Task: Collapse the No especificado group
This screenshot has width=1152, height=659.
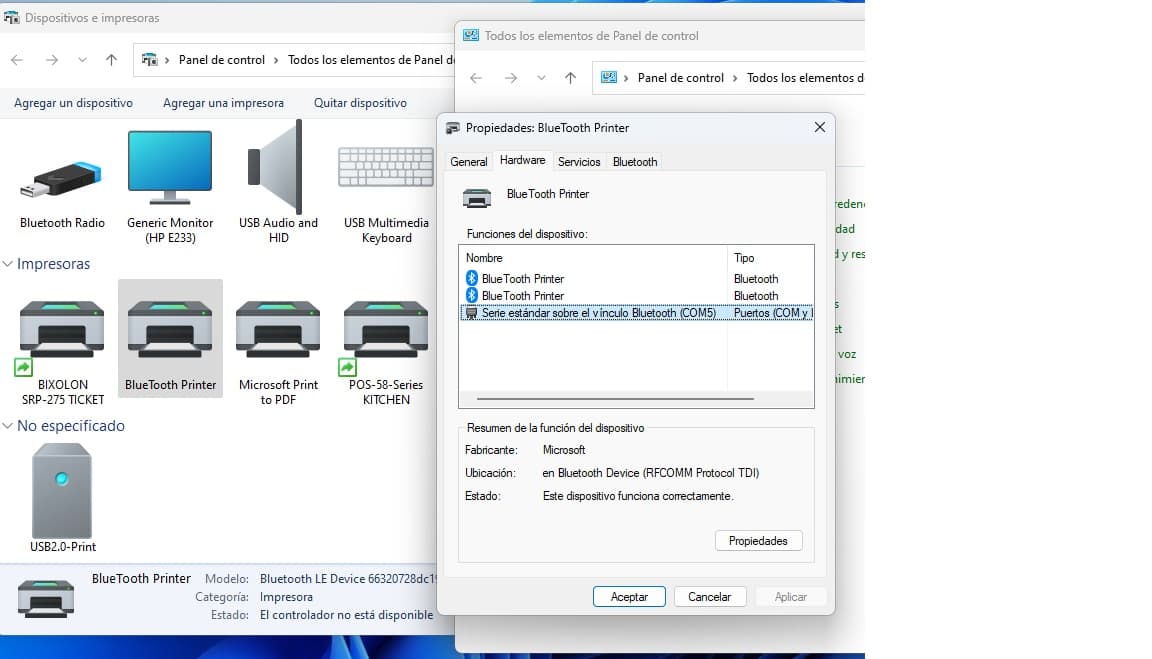Action: pos(7,426)
